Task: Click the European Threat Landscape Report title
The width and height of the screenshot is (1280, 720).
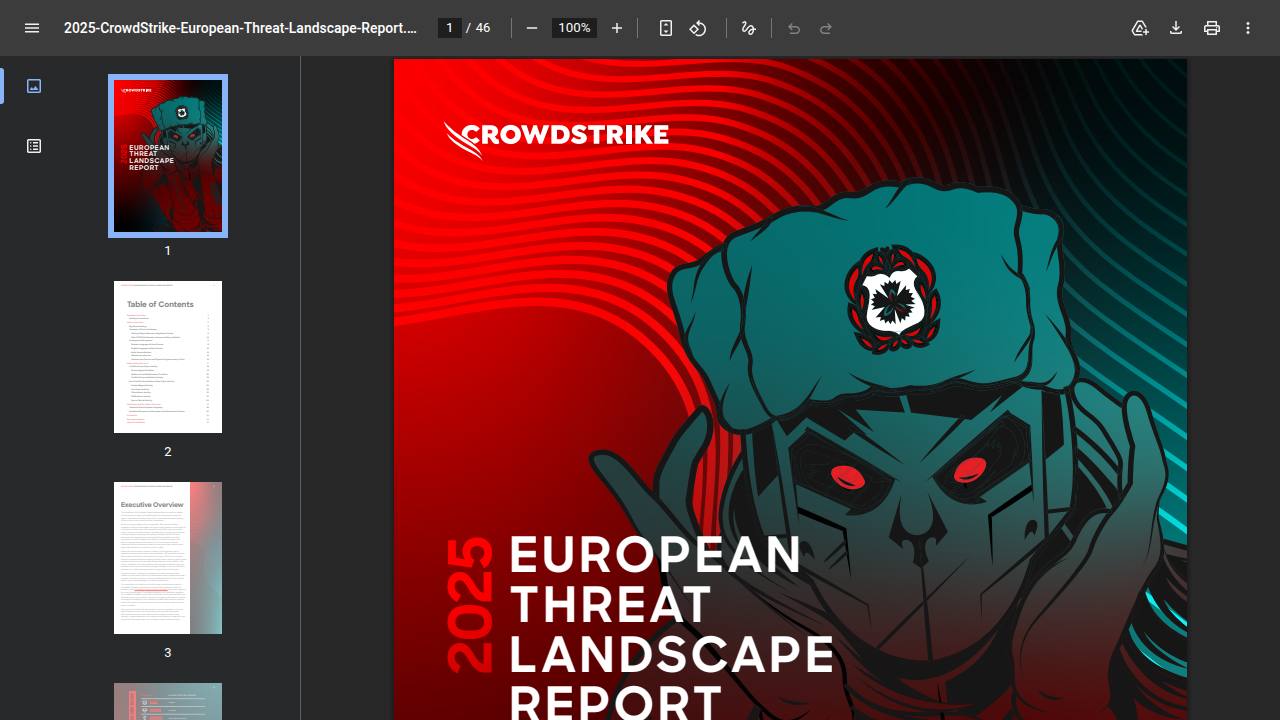Action: pos(671,627)
